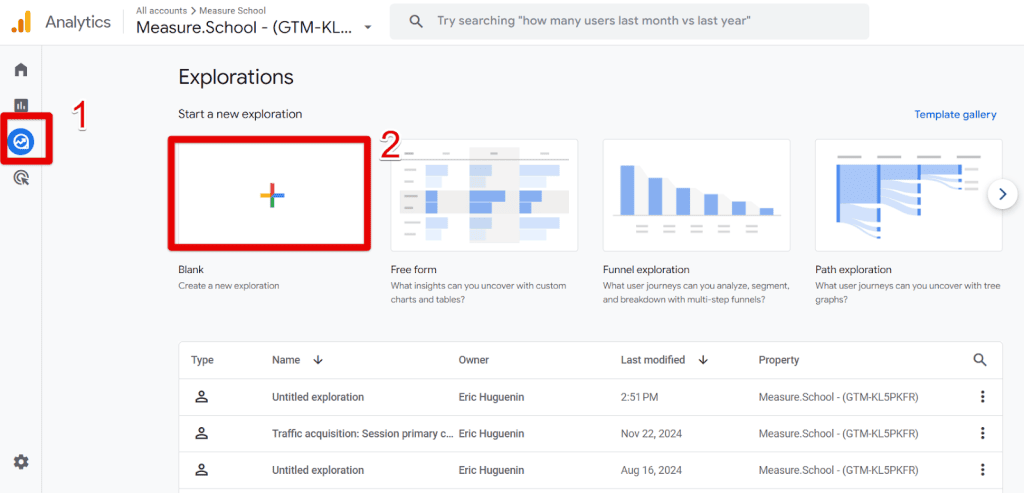The width and height of the screenshot is (1024, 493).
Task: Open Traffic acquisition: Session primary exploration
Action: 363,434
